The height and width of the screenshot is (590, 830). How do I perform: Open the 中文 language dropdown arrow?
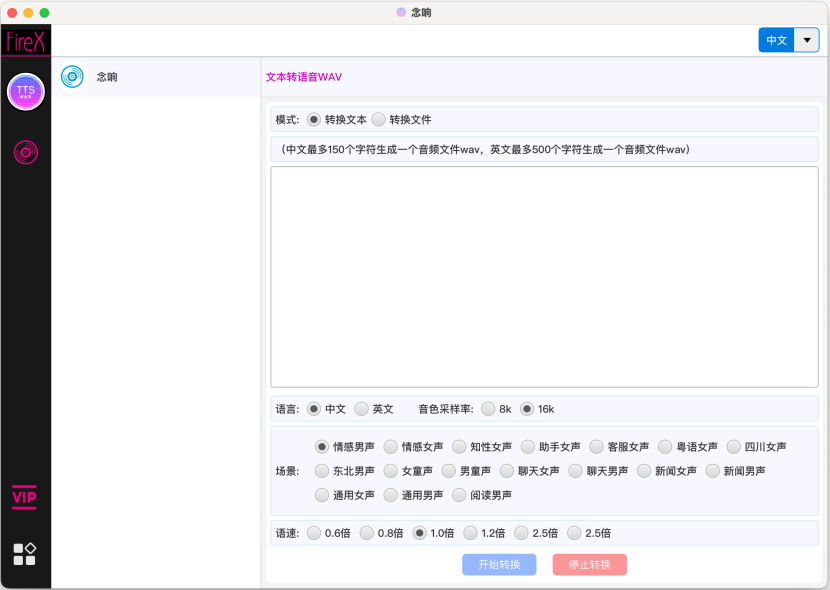(x=807, y=40)
